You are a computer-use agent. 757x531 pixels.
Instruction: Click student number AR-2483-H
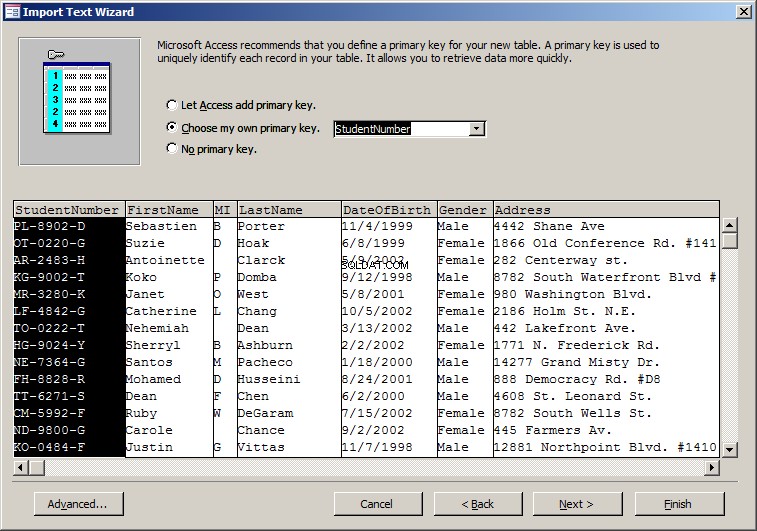tap(49, 260)
